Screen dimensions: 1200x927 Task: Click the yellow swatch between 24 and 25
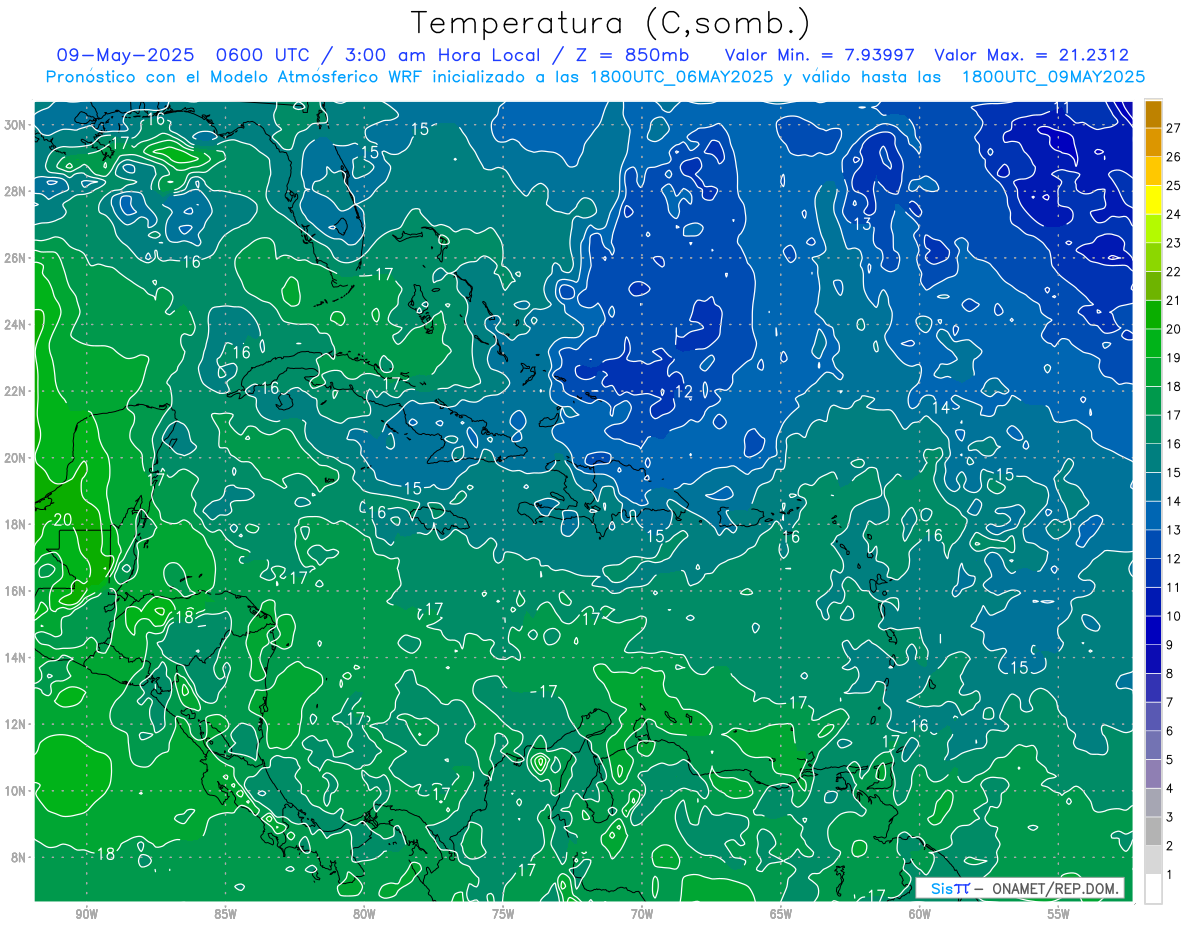(x=1153, y=199)
